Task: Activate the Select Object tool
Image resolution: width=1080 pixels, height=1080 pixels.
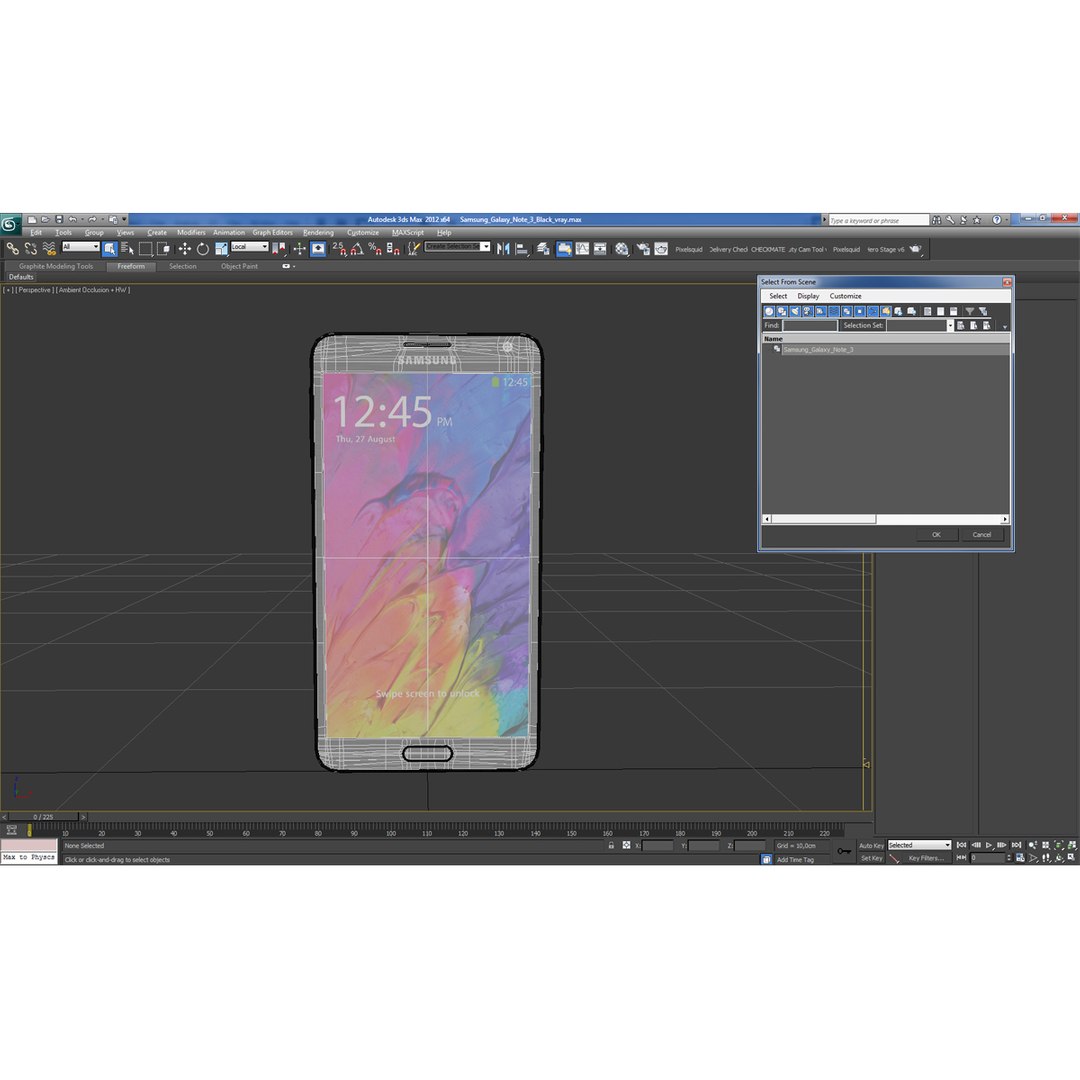Action: [x=110, y=249]
